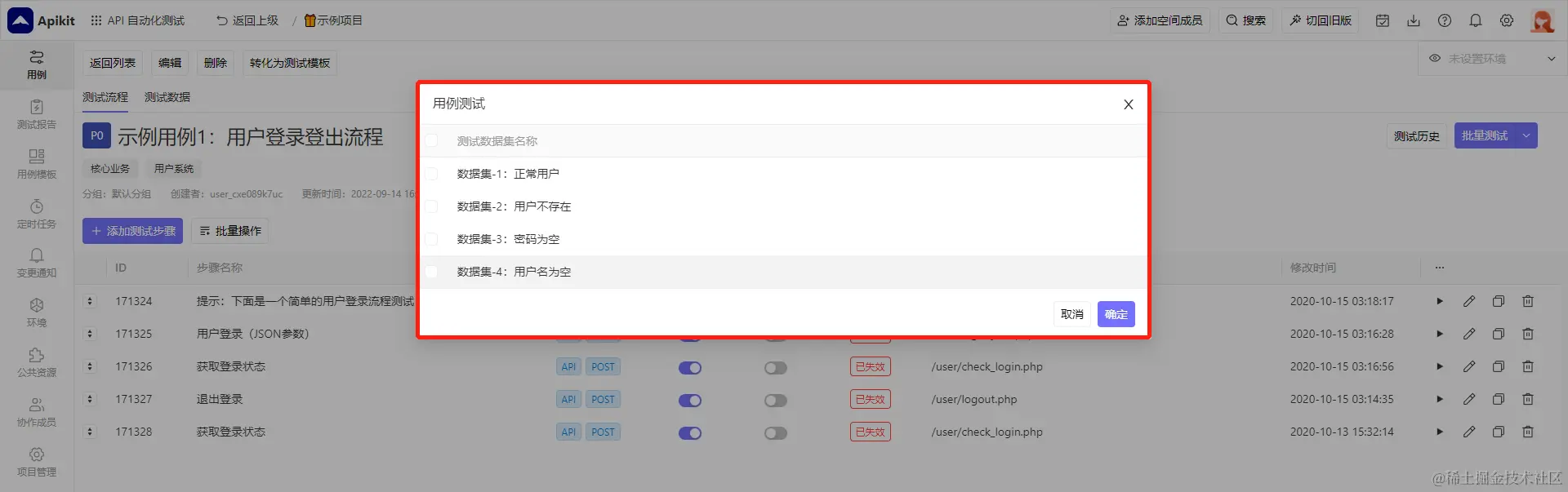Open 协作成员 in the sidebar
The height and width of the screenshot is (492, 1568).
tap(37, 413)
